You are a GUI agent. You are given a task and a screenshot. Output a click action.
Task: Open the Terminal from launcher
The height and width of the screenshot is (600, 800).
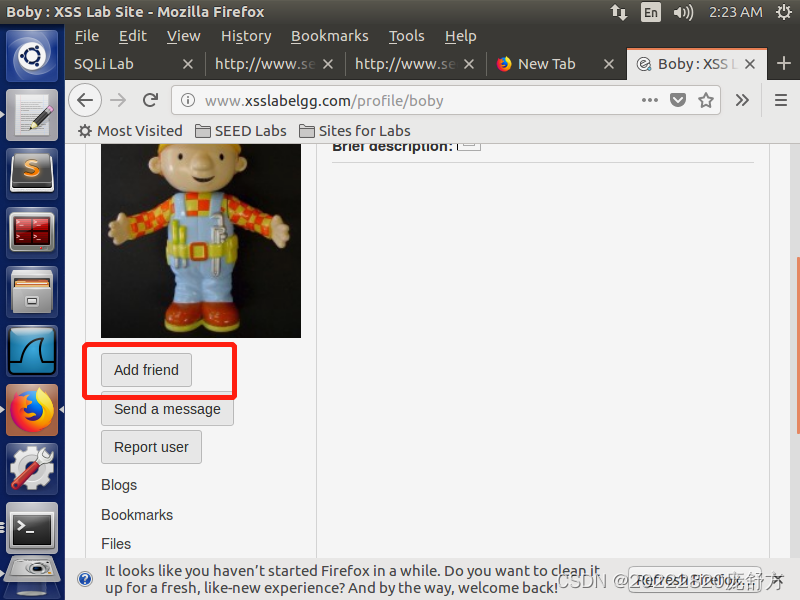point(32,528)
